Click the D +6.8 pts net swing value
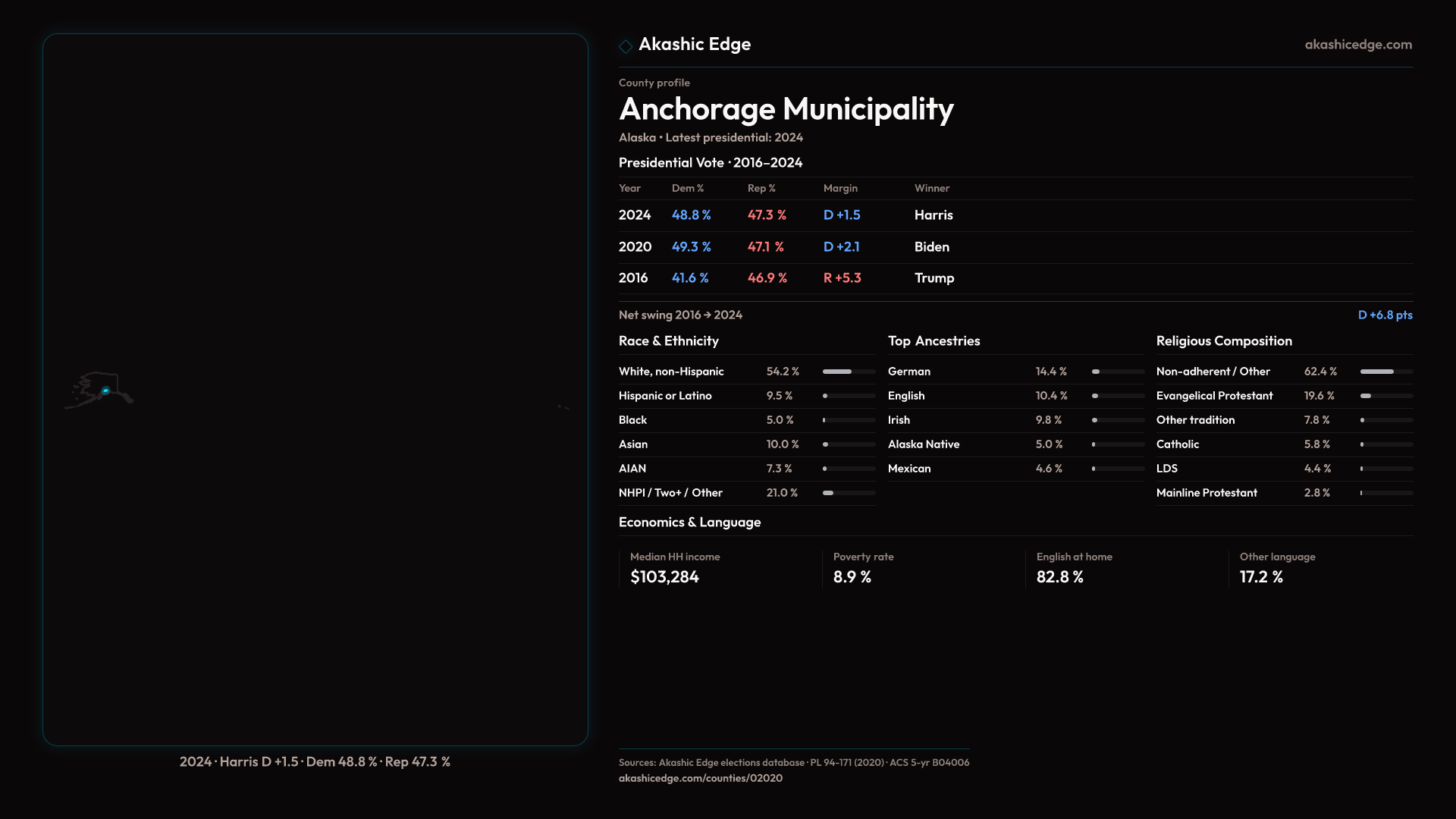 1385,315
